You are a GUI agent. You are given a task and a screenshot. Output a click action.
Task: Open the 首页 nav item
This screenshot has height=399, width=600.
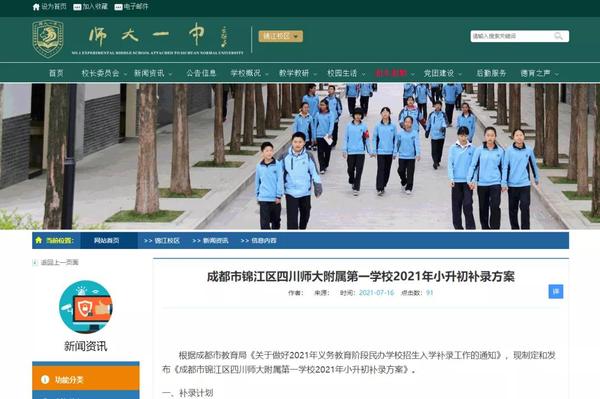(x=56, y=73)
